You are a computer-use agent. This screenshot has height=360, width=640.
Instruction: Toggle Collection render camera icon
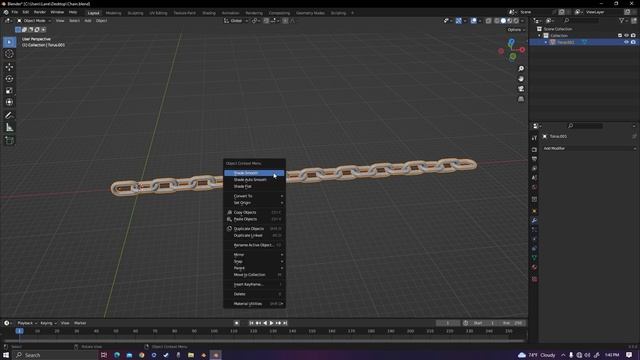click(633, 36)
